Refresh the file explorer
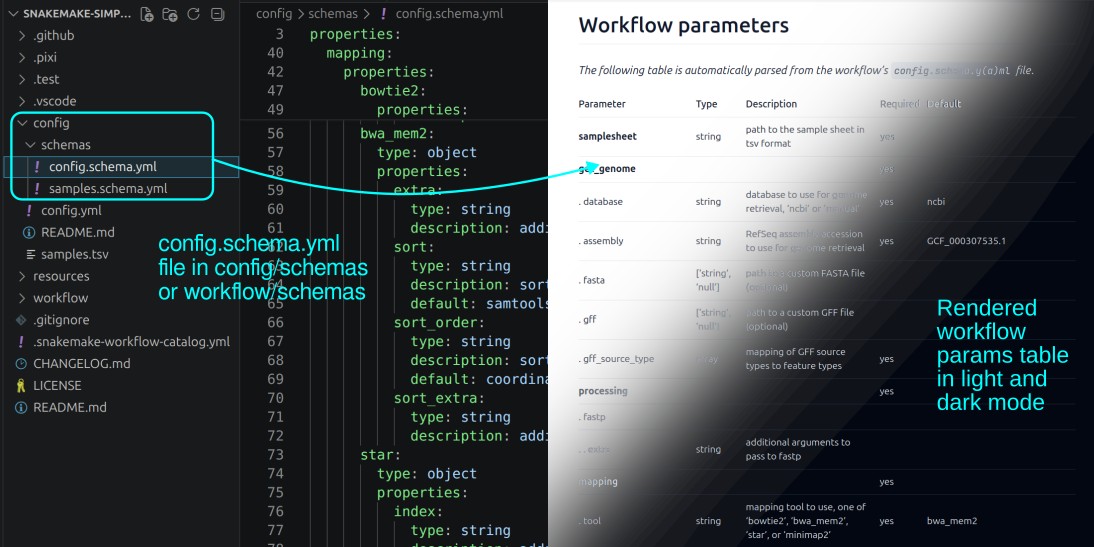 point(193,14)
